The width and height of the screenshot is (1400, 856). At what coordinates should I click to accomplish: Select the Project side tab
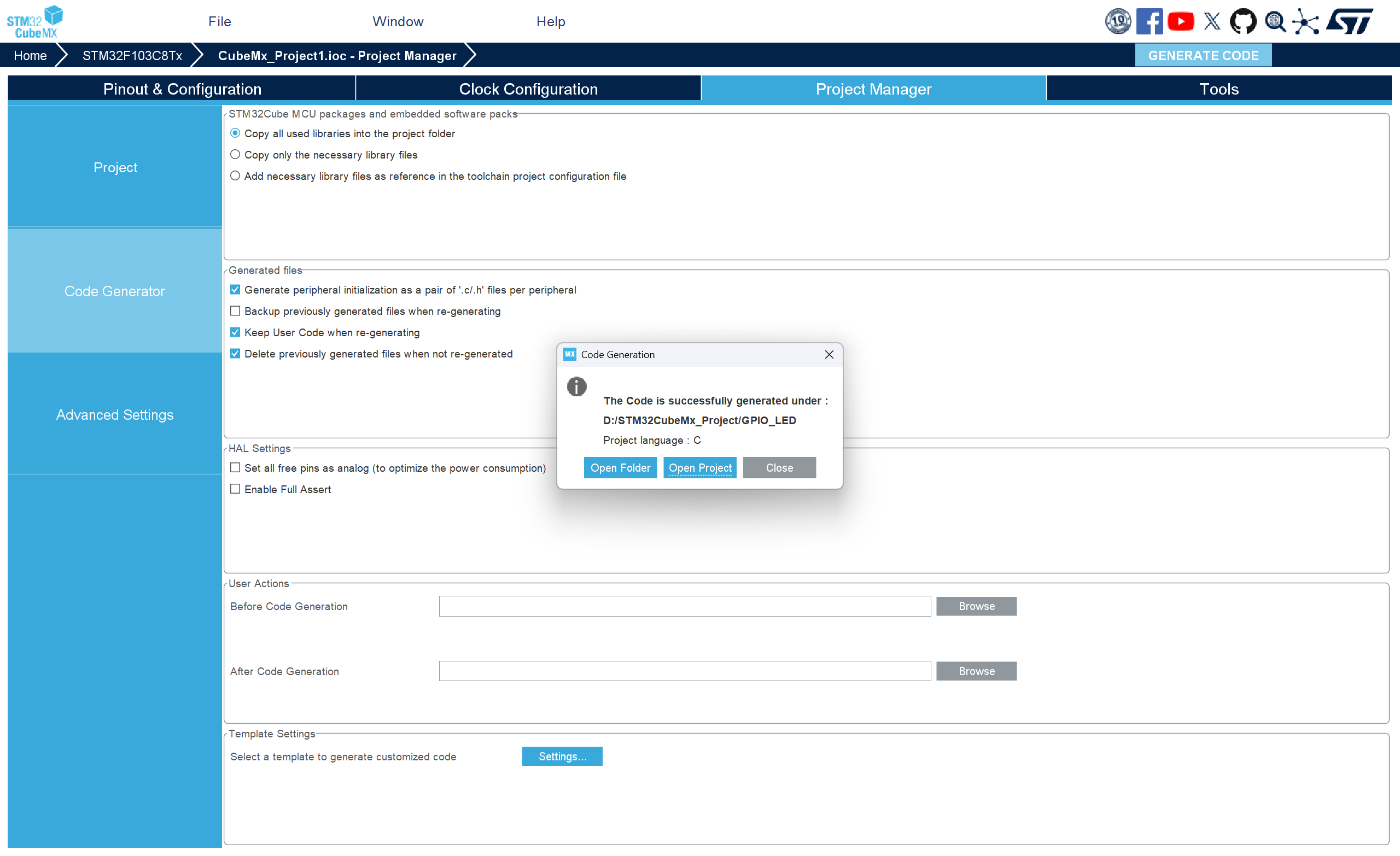115,167
